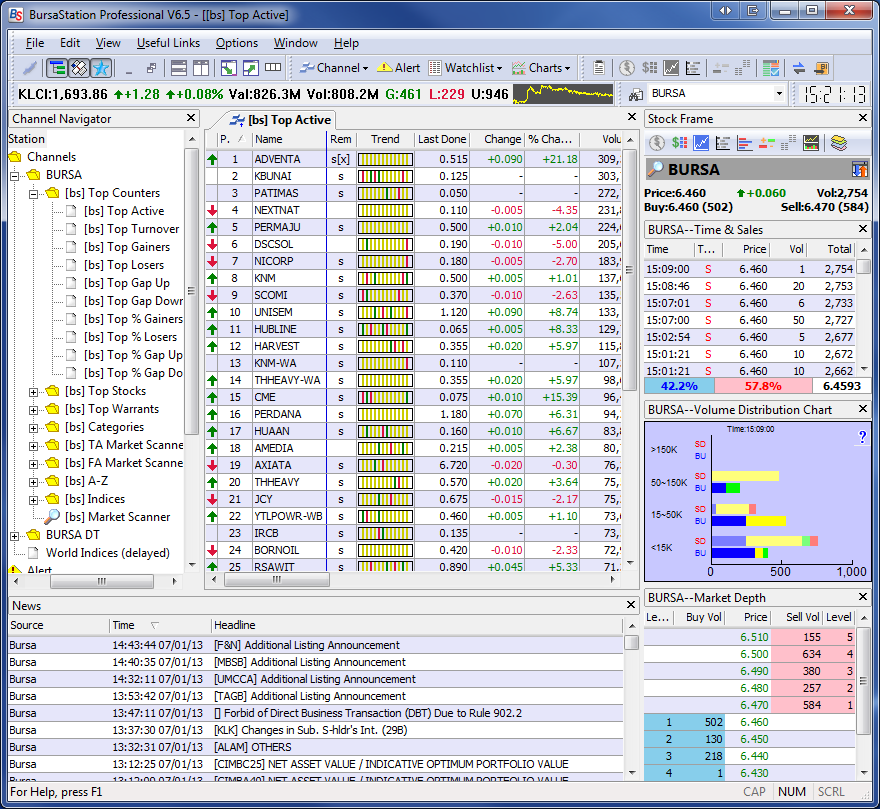This screenshot has width=880, height=809.
Task: Sort stock table by Name column header
Action: point(288,139)
